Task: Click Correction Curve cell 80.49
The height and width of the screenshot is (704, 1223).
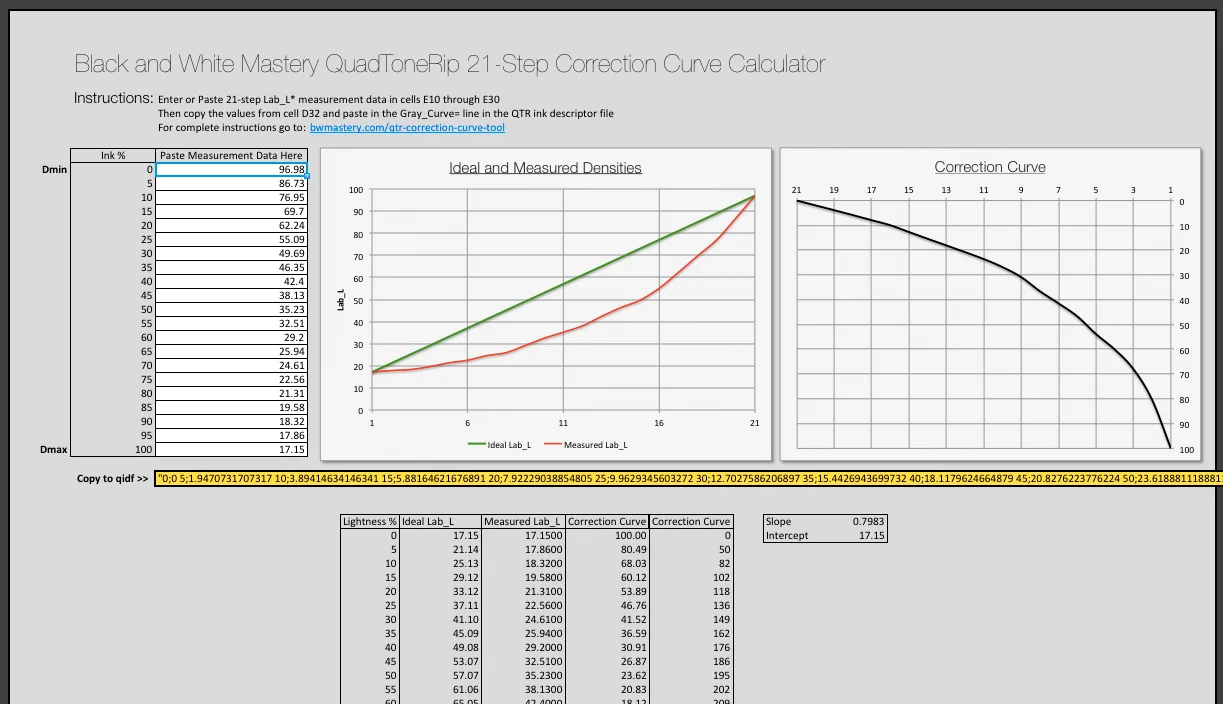Action: [608, 550]
